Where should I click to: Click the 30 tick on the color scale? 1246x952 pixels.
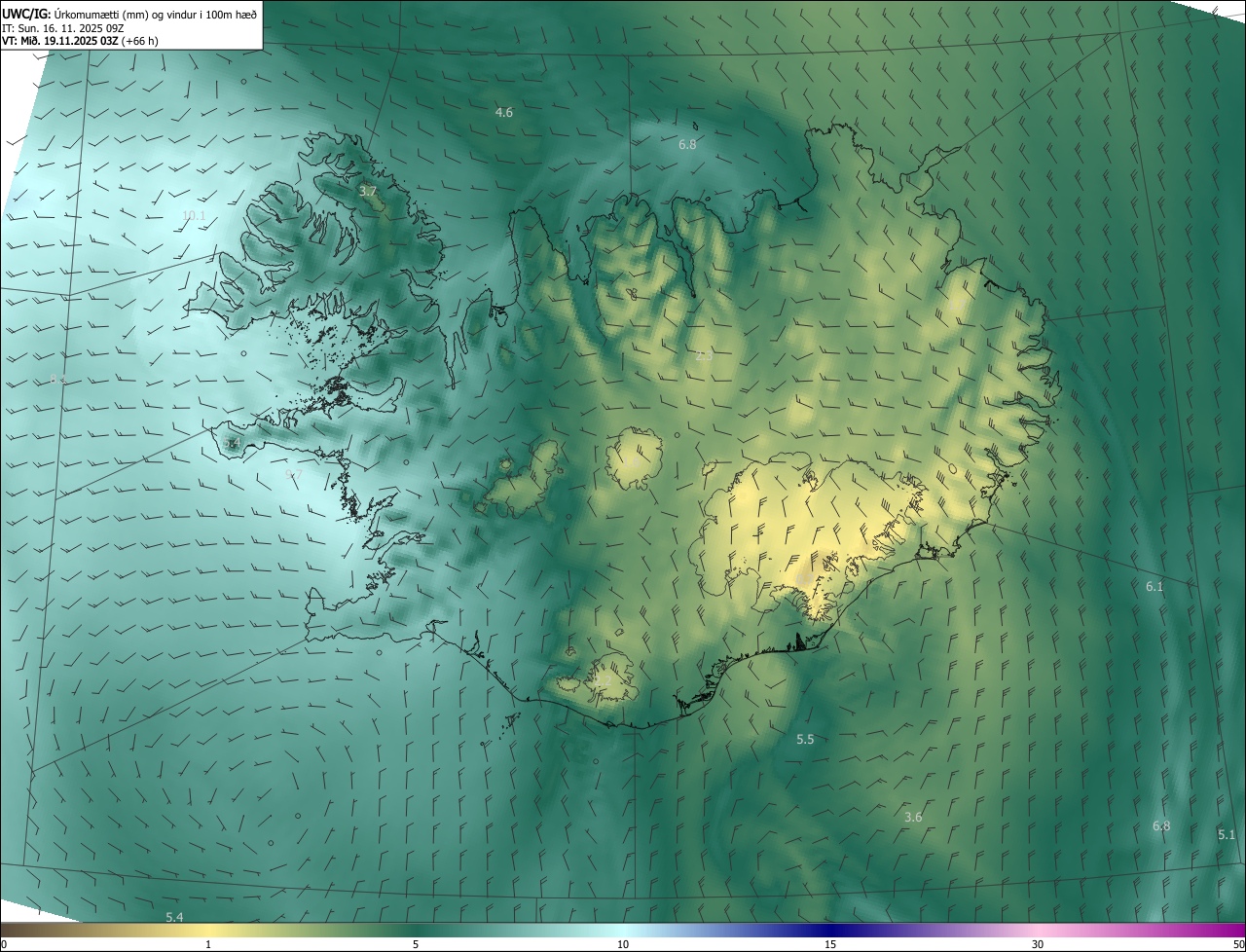click(x=1038, y=945)
